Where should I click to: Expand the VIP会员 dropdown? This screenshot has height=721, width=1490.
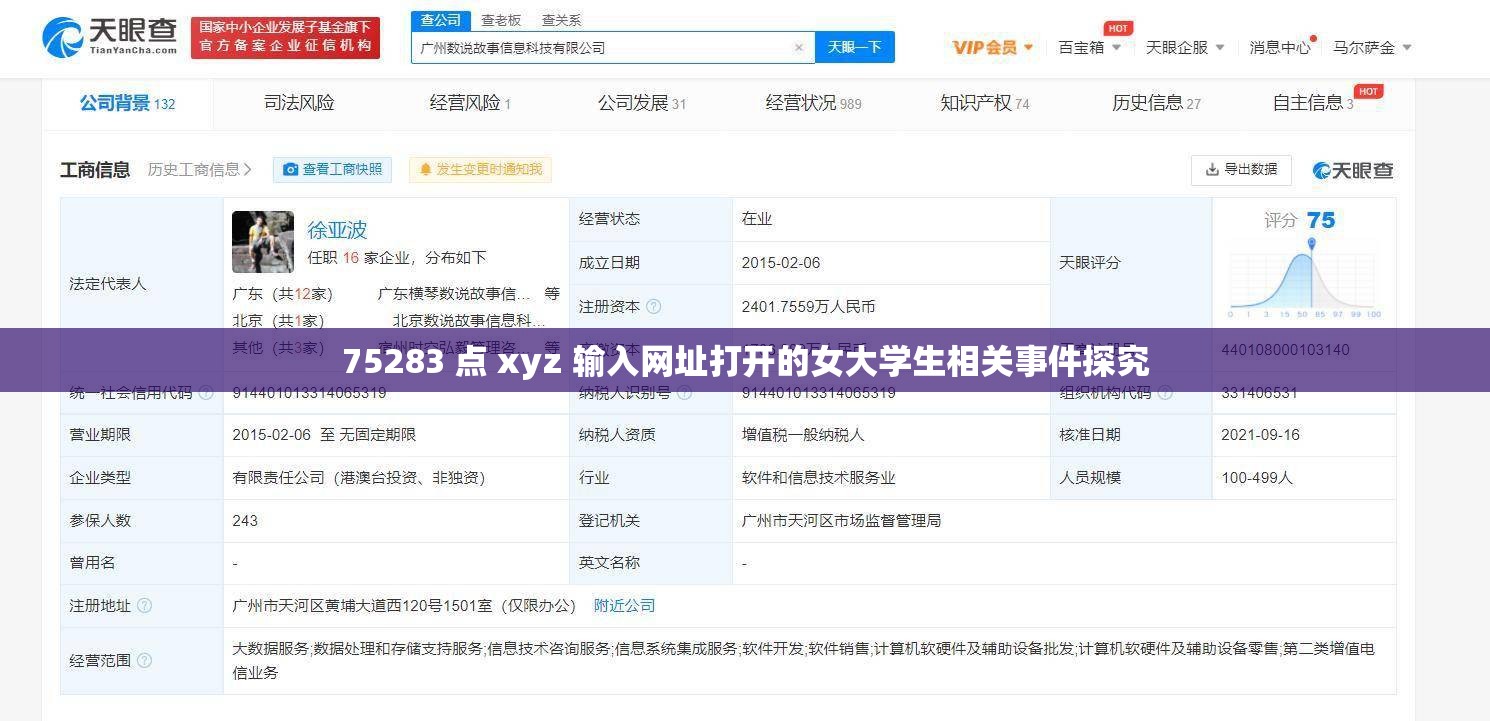(993, 47)
